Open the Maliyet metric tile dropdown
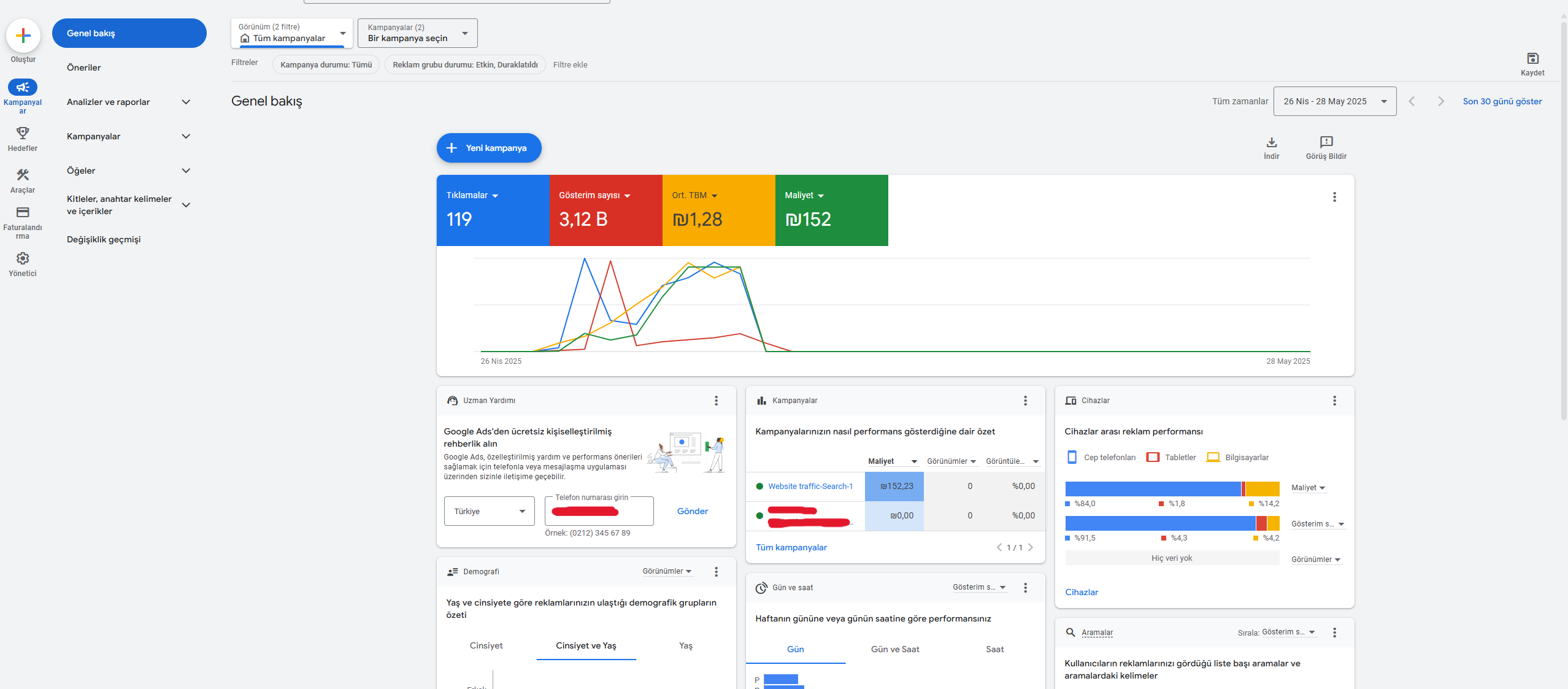The width and height of the screenshot is (1568, 689). (x=804, y=195)
